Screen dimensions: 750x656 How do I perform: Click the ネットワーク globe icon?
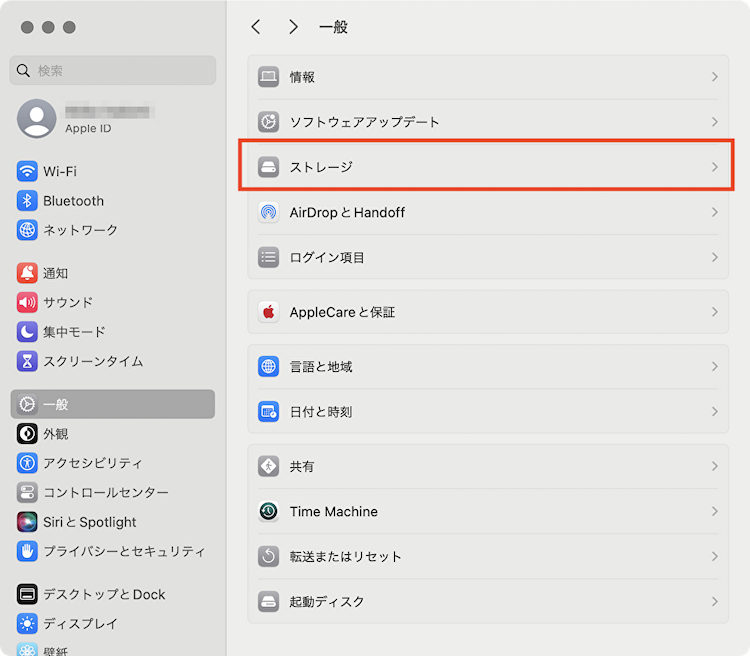coord(27,230)
